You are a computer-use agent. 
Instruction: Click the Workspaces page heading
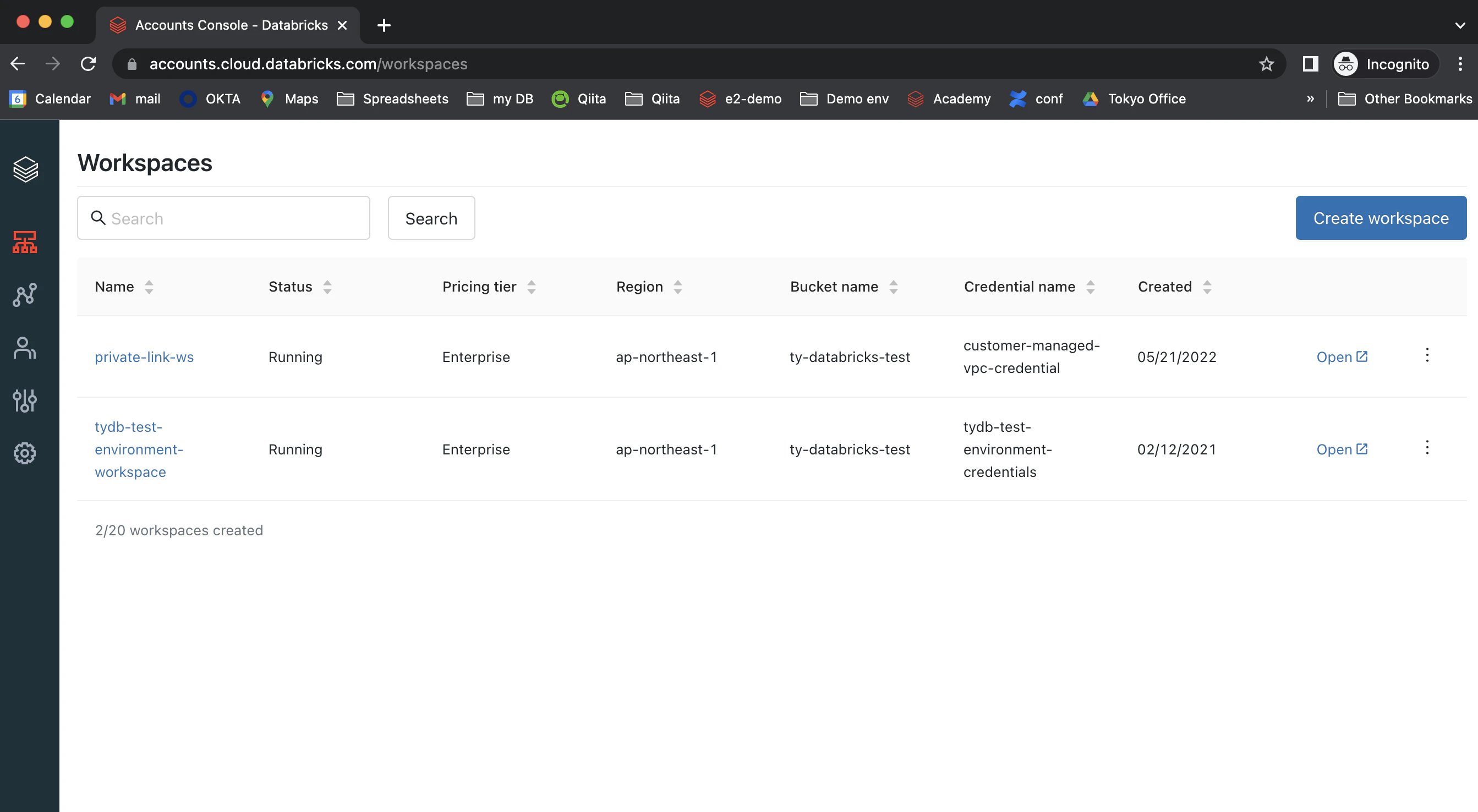(145, 163)
